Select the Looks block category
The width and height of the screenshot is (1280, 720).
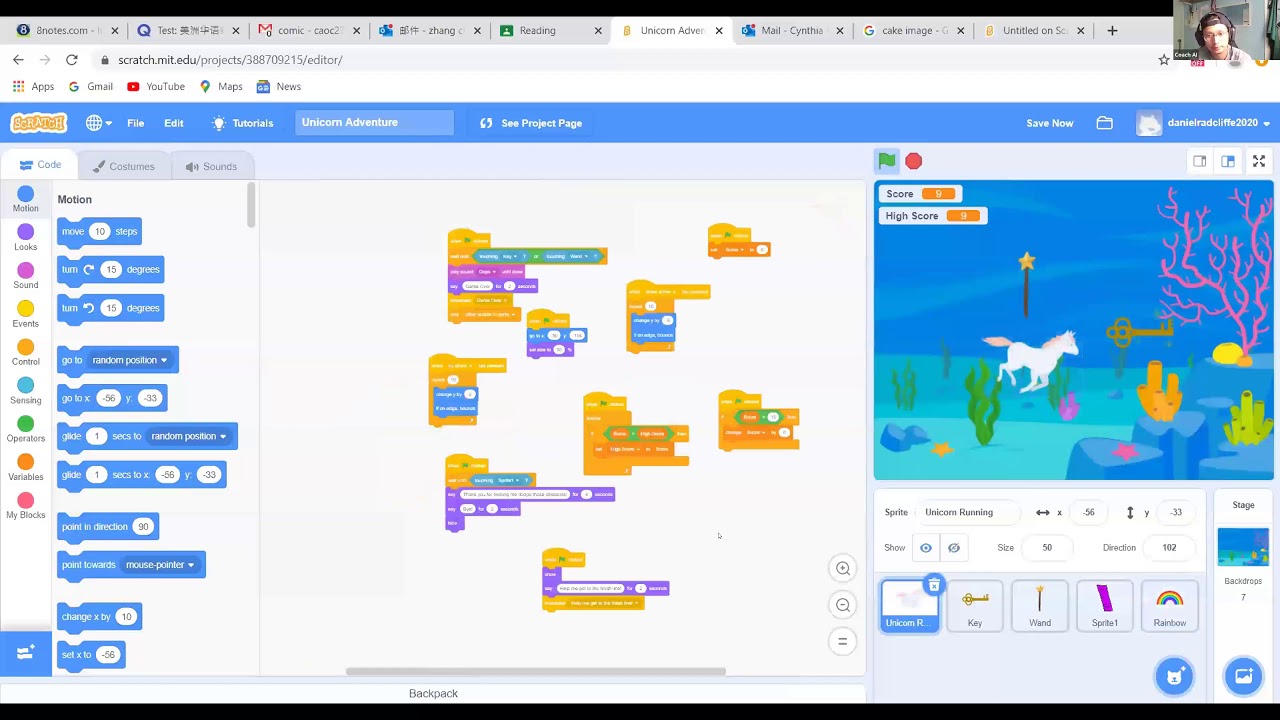click(26, 238)
